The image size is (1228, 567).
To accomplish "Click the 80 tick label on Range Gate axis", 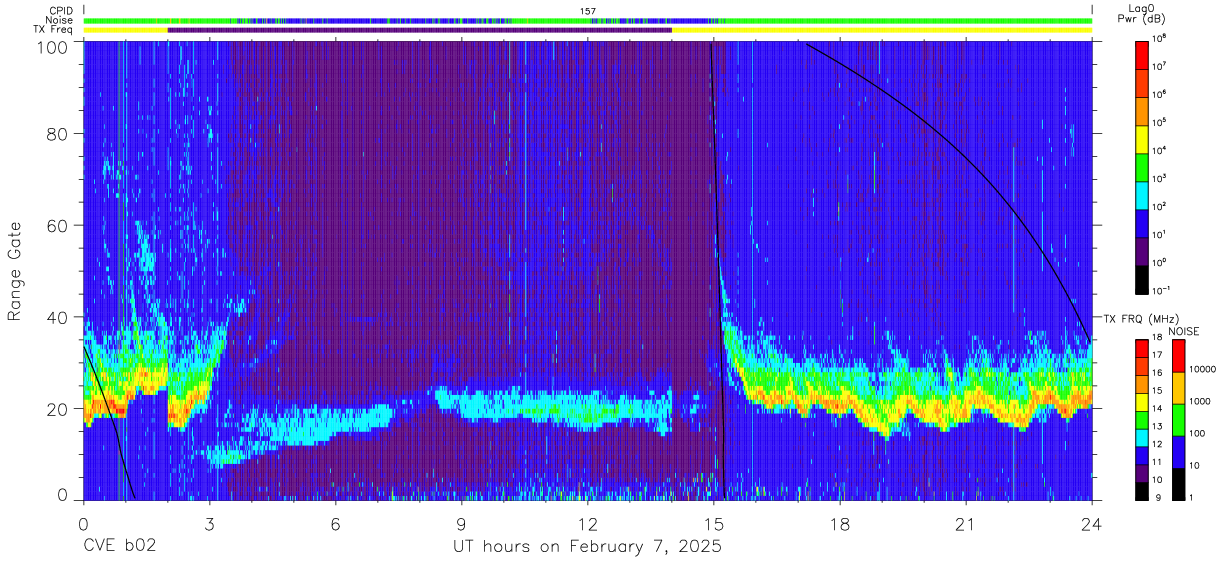I will pyautogui.click(x=59, y=134).
